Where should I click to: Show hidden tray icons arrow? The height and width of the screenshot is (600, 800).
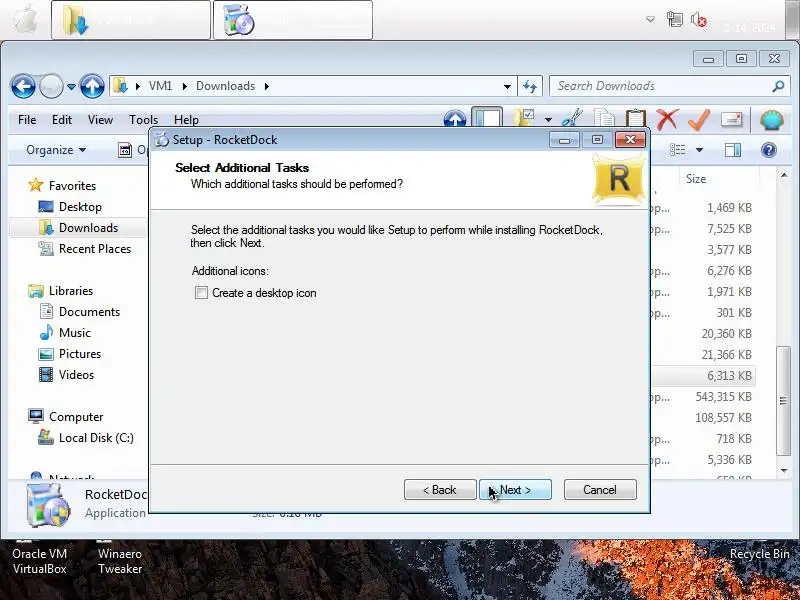pos(650,20)
